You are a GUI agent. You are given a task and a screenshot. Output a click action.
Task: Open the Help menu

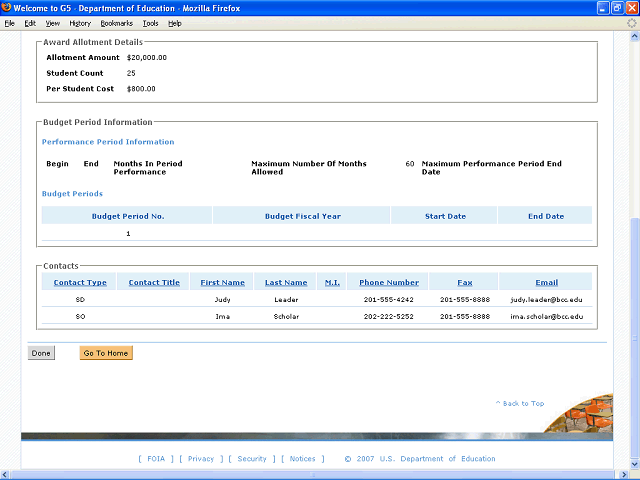tap(175, 22)
